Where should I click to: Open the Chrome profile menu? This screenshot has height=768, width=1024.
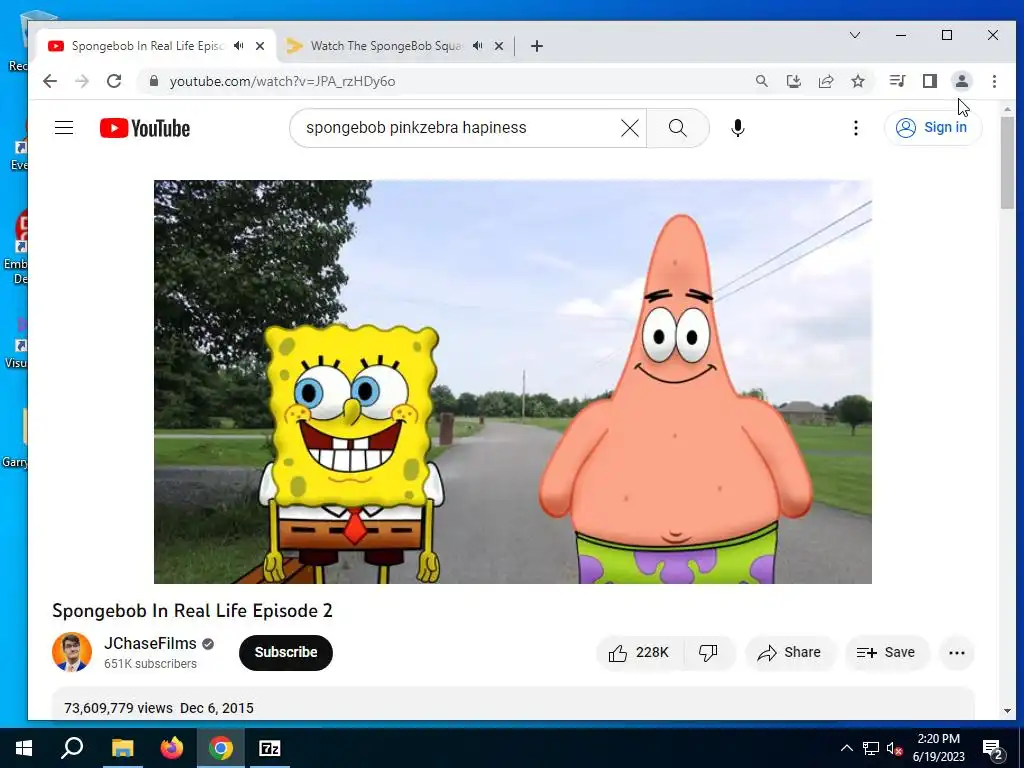pyautogui.click(x=962, y=81)
